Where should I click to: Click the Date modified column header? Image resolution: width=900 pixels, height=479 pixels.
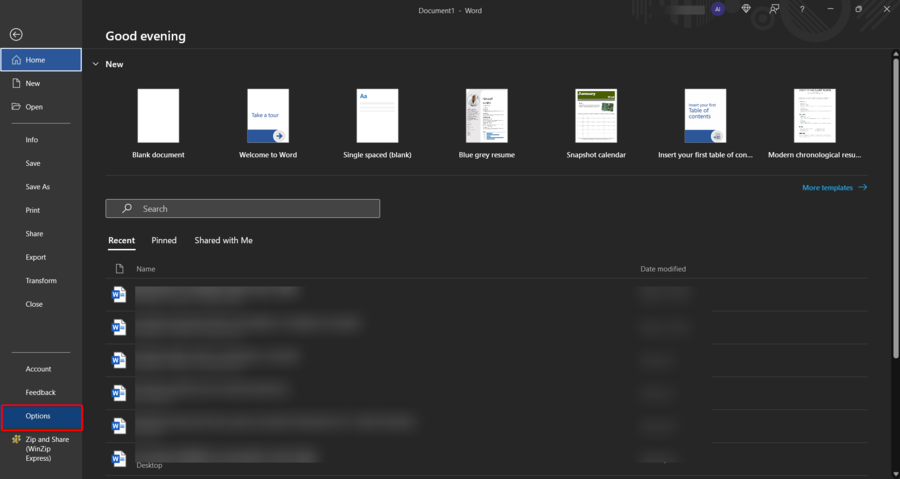tap(663, 268)
